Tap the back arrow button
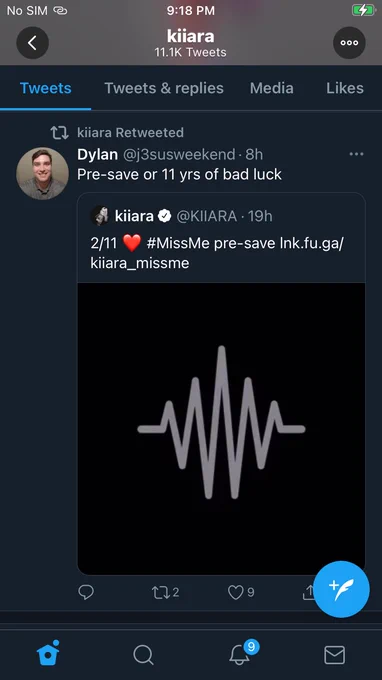 (33, 43)
